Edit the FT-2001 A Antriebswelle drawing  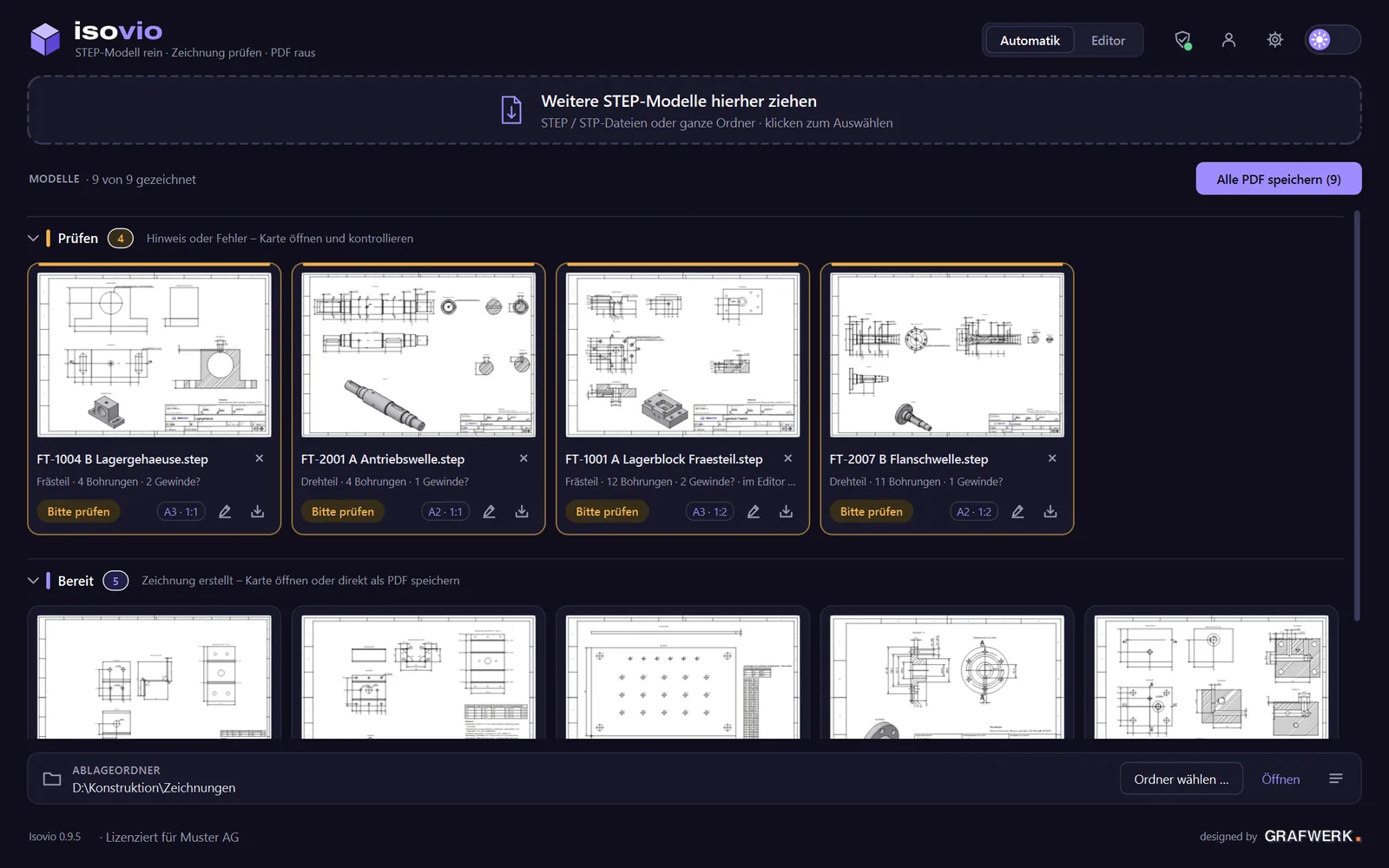(x=489, y=512)
